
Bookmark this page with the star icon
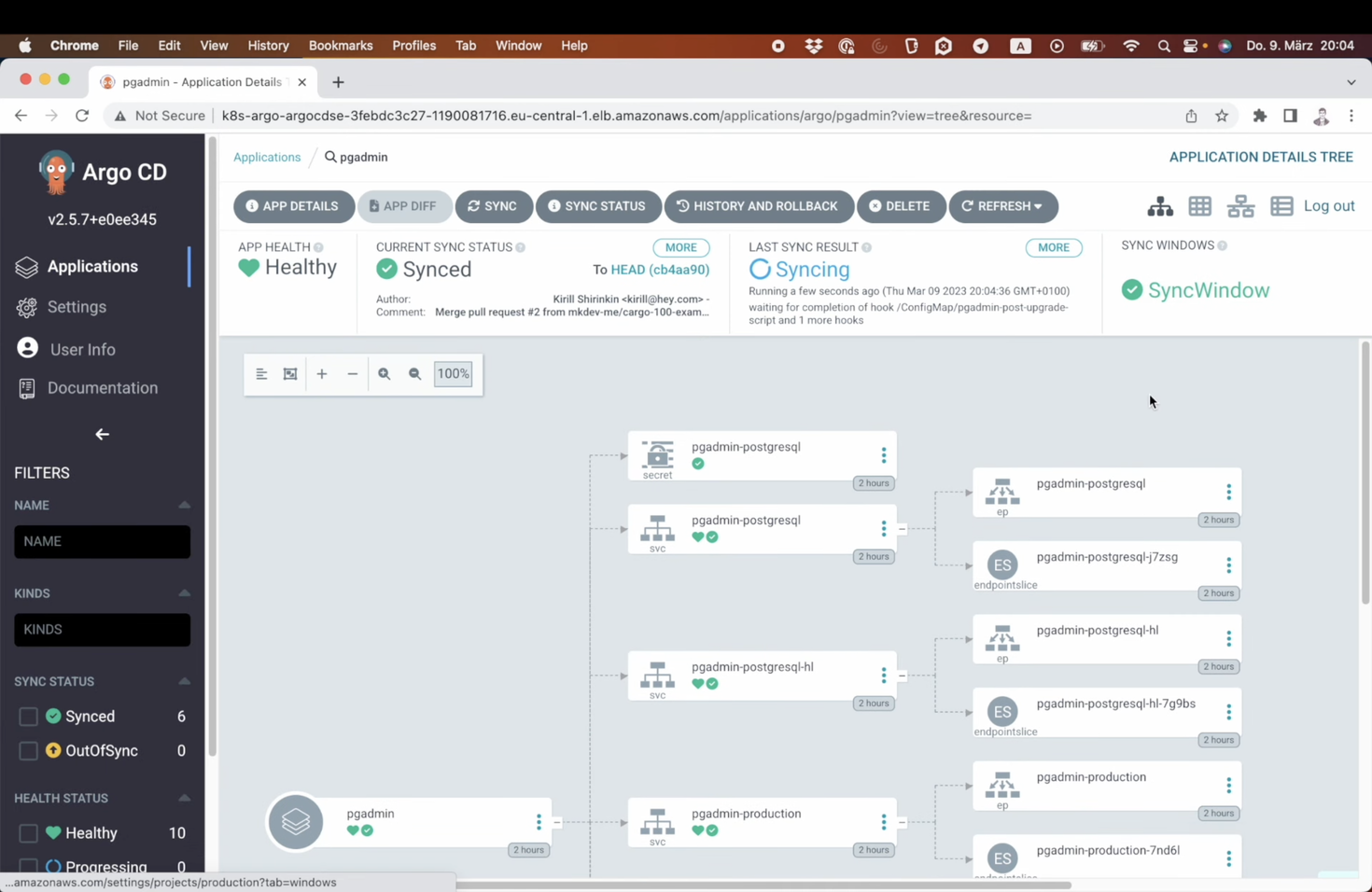(1222, 116)
